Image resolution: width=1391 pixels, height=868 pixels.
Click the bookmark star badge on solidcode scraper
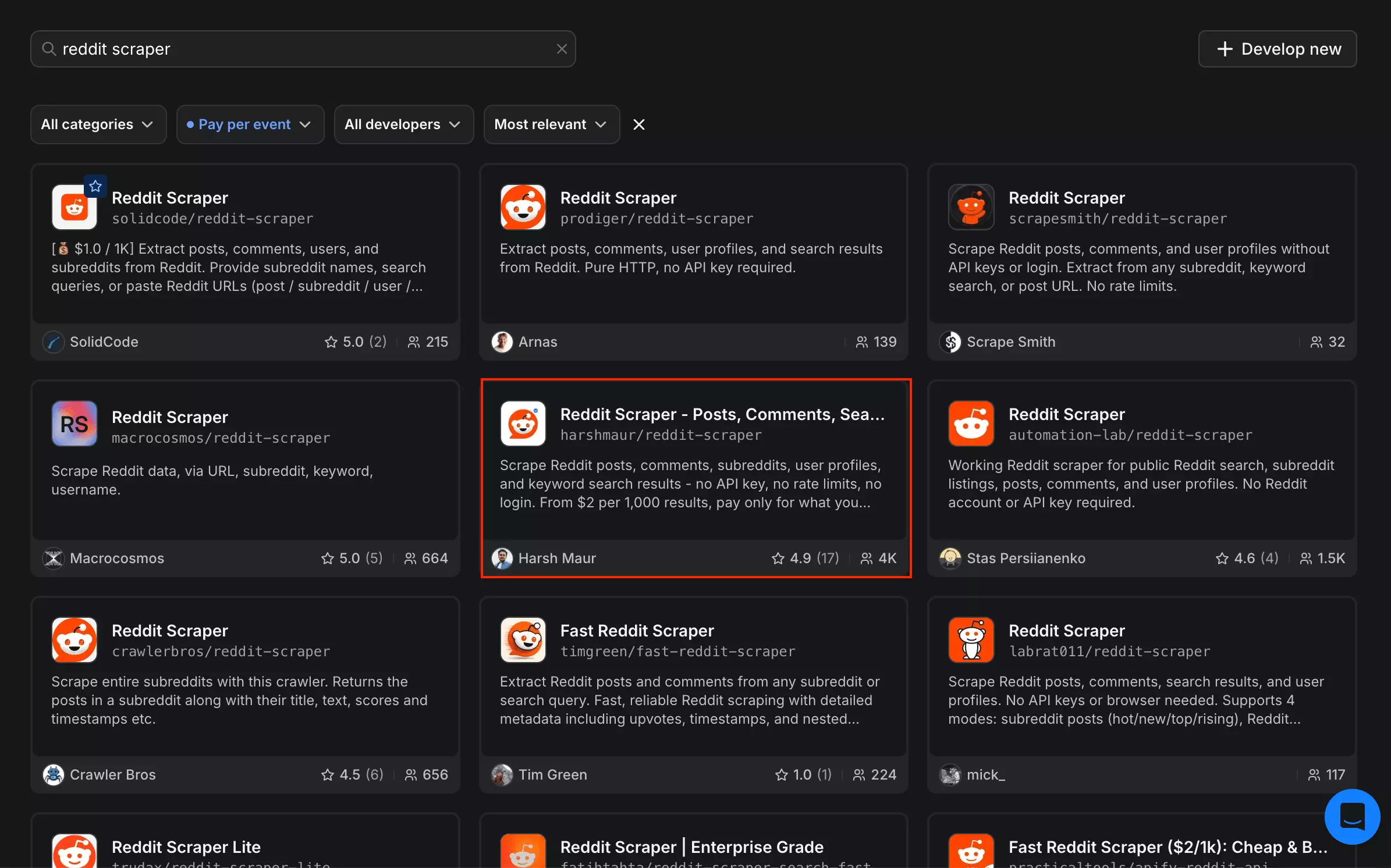[x=95, y=186]
